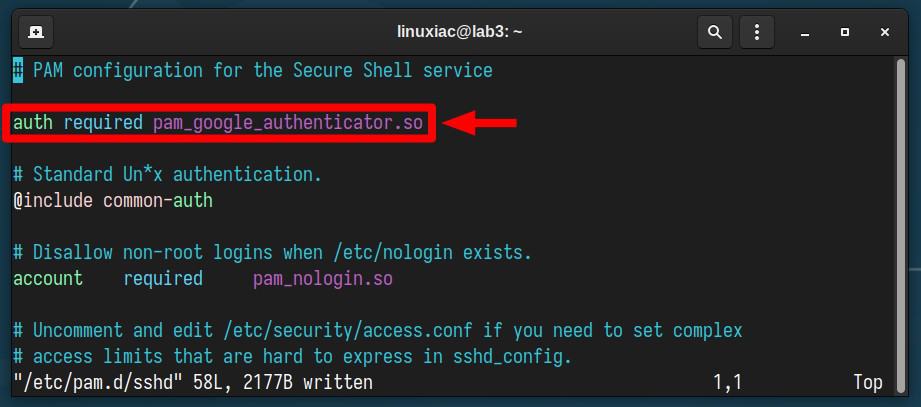Open the three-dot terminal menu
Screen dimensions: 921x407
click(757, 32)
